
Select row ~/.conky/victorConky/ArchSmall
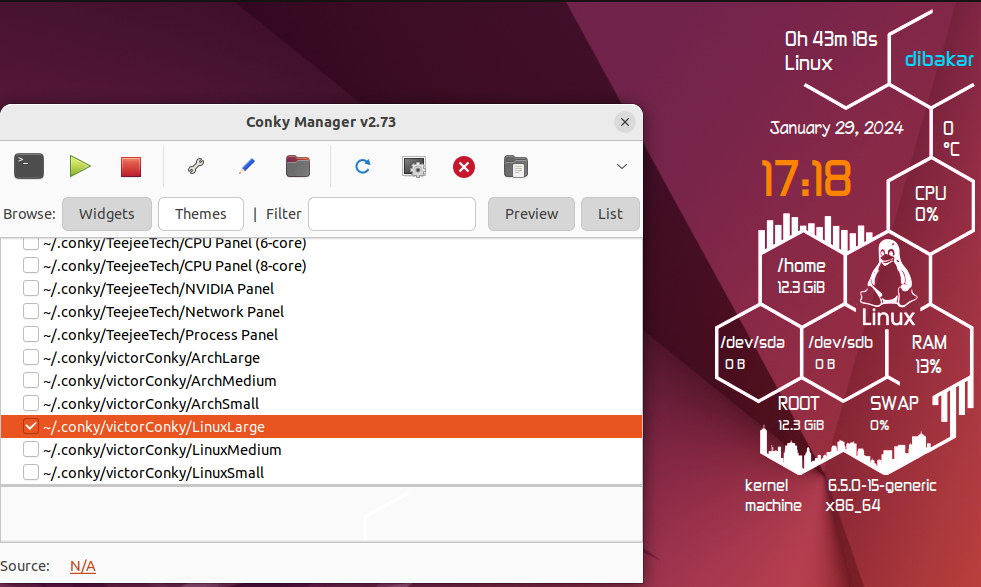[322, 404]
